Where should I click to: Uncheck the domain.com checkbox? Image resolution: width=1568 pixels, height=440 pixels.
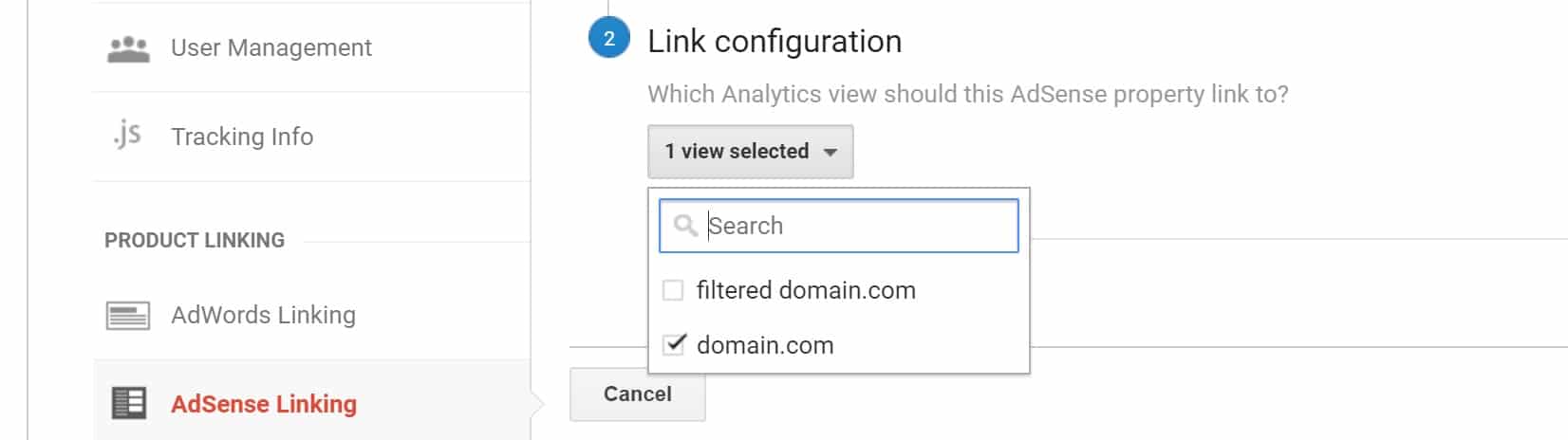[673, 344]
